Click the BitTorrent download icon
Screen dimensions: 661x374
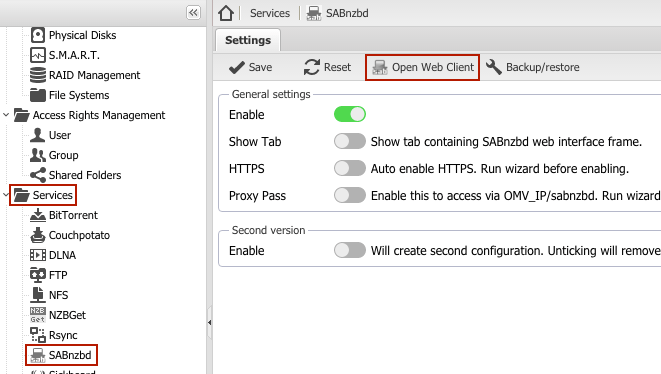38,215
